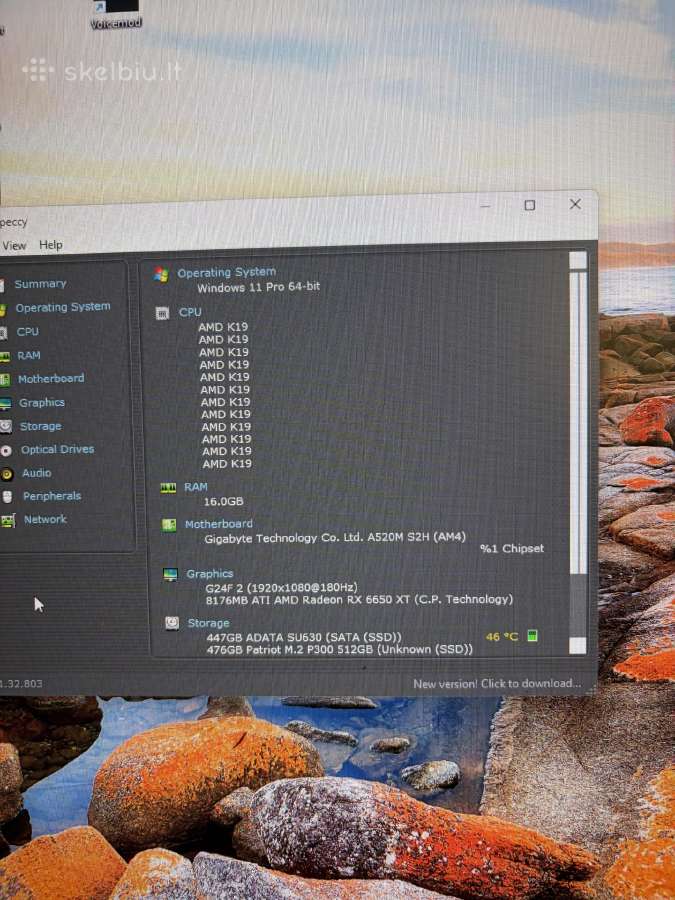Select the Patriot M.2 P300 storage line

tap(340, 649)
